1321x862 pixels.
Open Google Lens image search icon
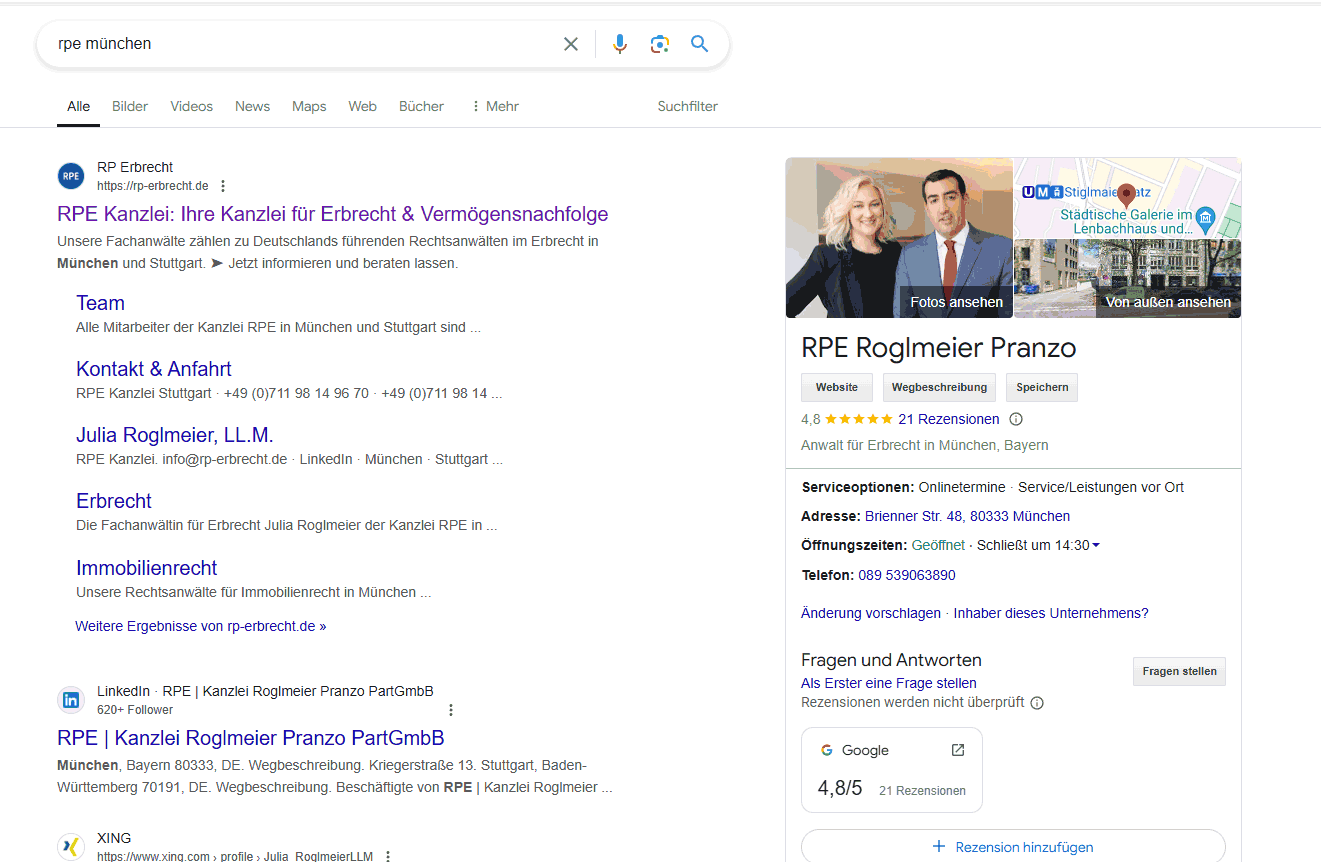pos(659,44)
